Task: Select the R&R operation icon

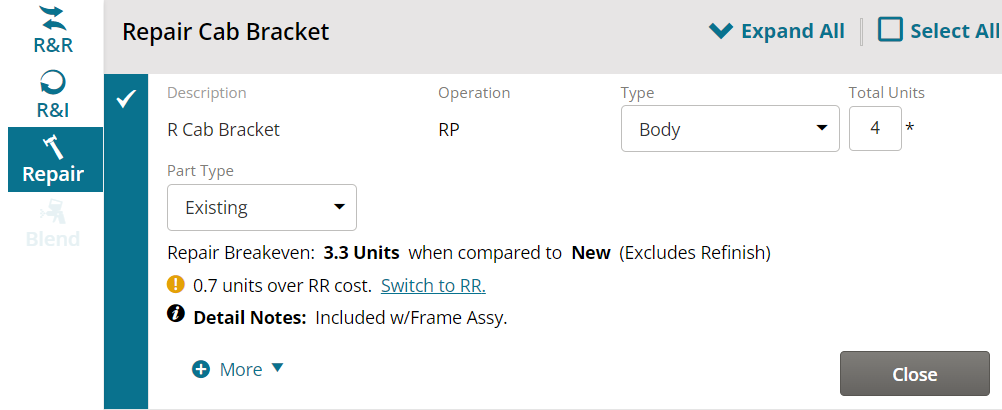Action: (53, 18)
